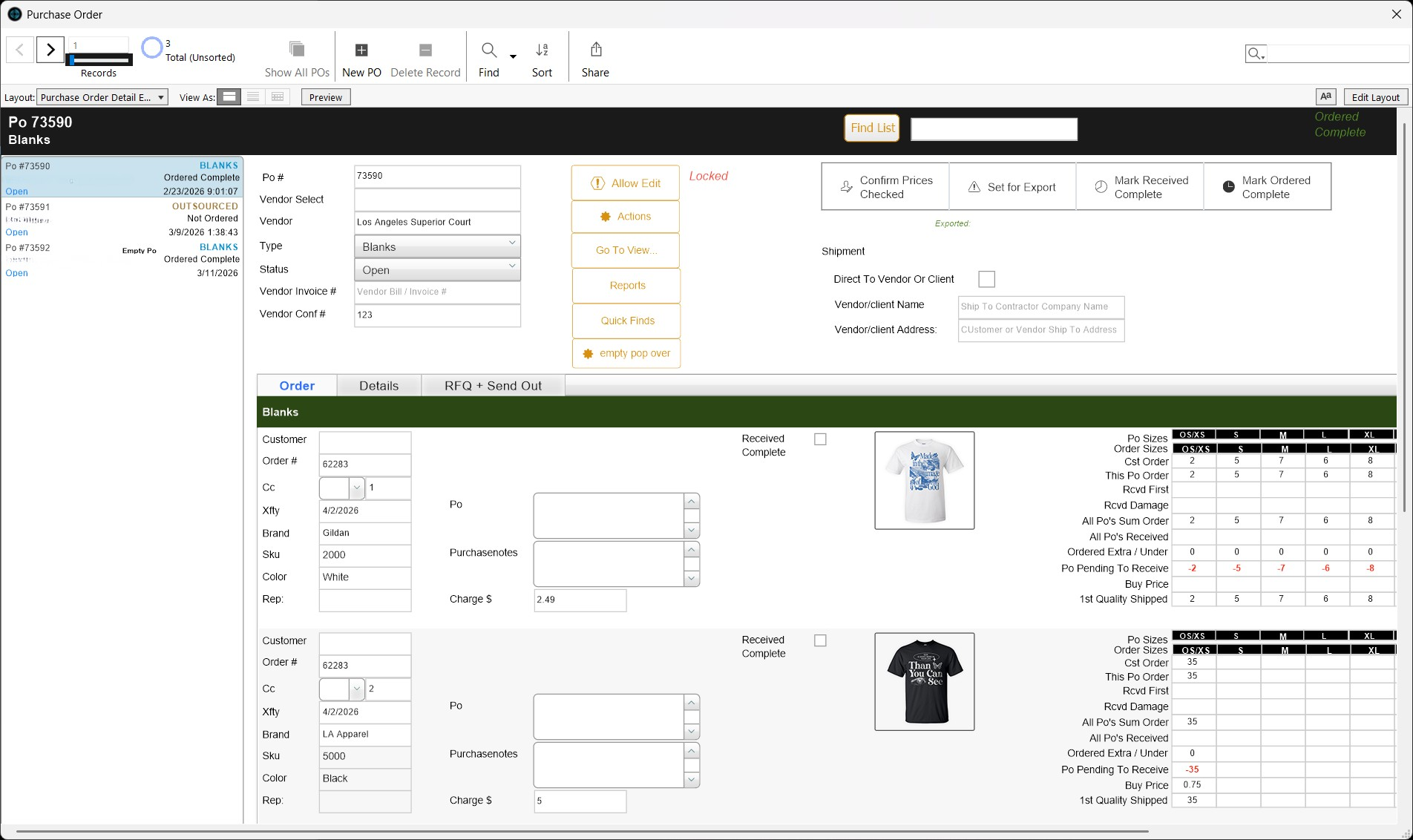Open the Actions button
Image resolution: width=1413 pixels, height=840 pixels.
(626, 217)
